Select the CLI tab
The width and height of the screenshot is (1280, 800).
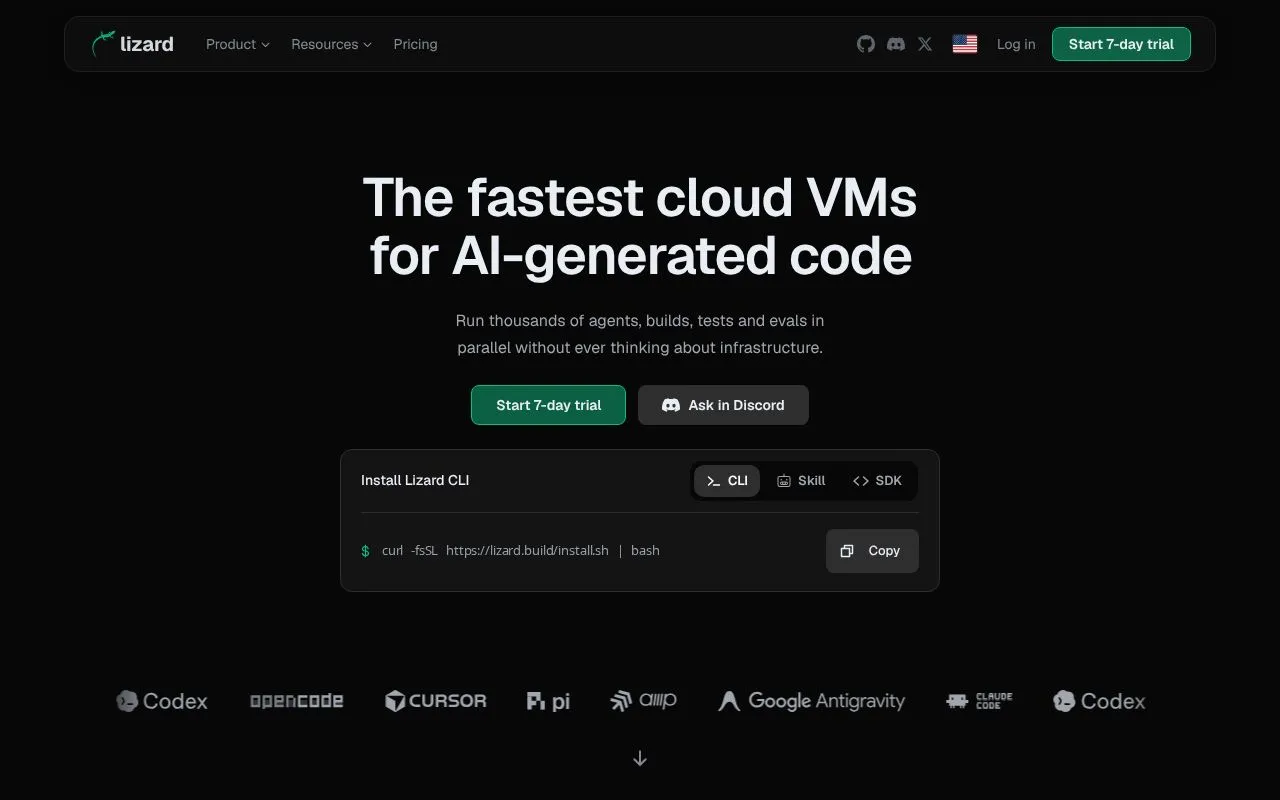pyautogui.click(x=727, y=481)
